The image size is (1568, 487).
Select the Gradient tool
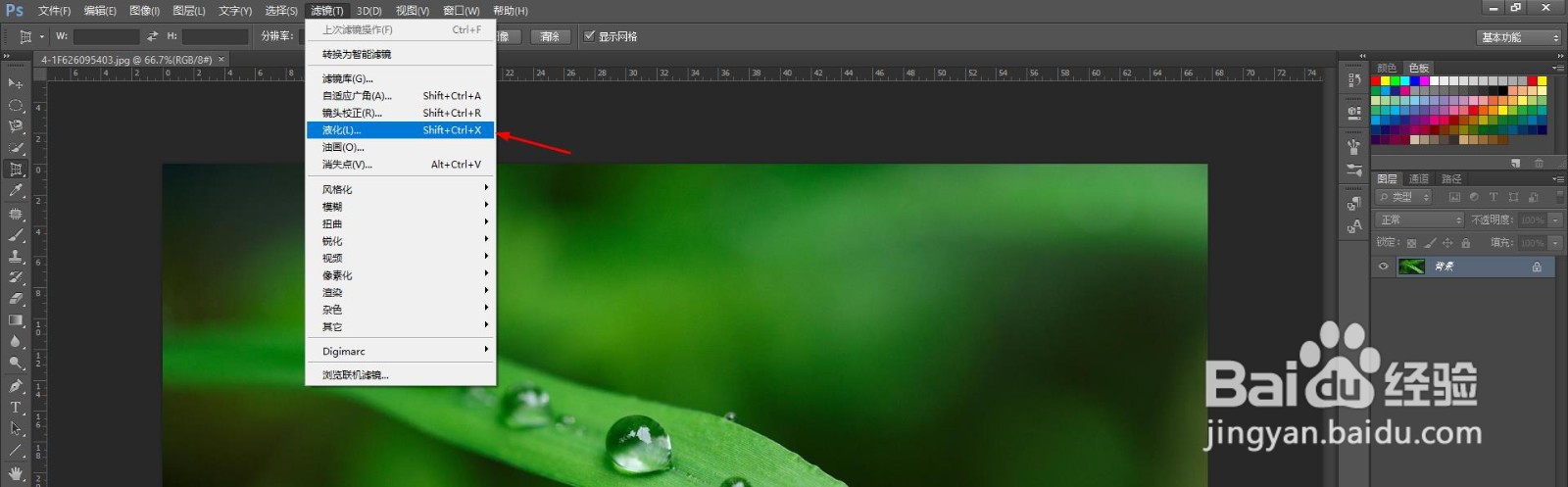pyautogui.click(x=16, y=320)
